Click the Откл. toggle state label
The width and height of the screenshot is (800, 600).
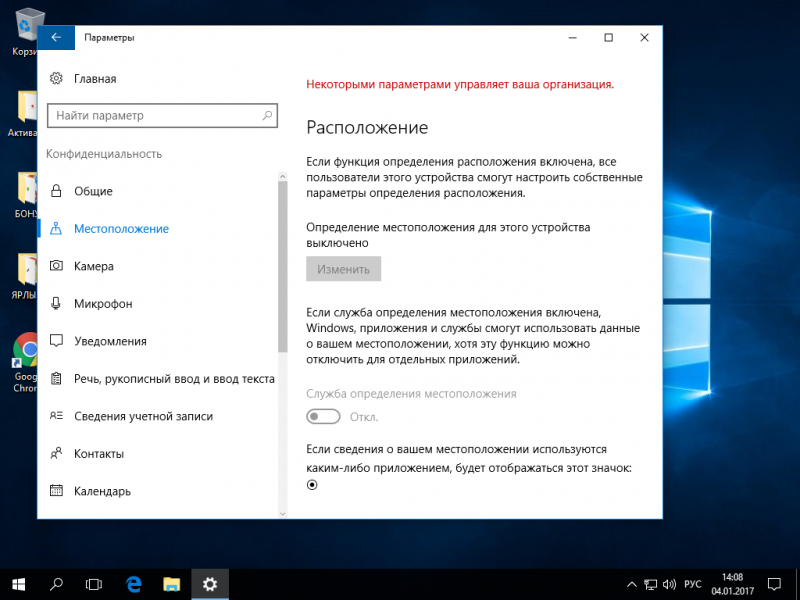364,417
